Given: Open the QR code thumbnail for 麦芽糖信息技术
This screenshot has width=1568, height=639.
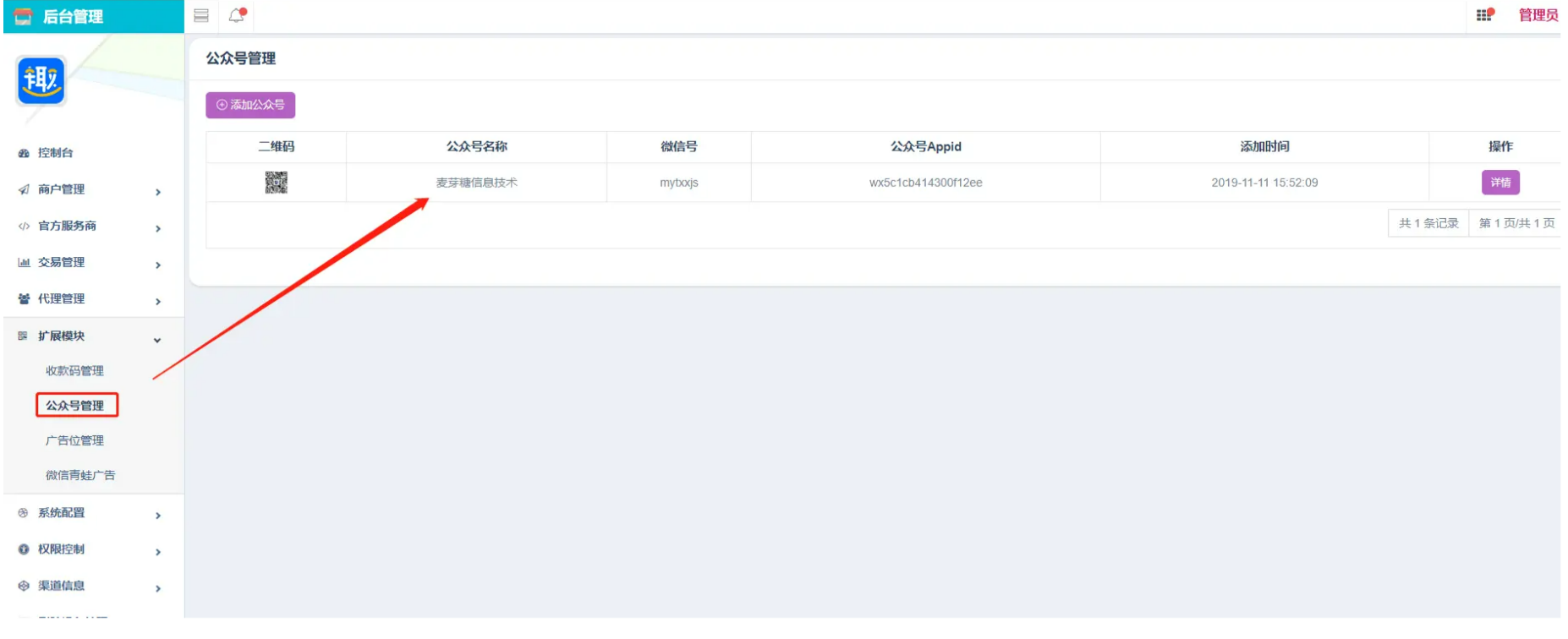Looking at the screenshot, I should click(276, 183).
